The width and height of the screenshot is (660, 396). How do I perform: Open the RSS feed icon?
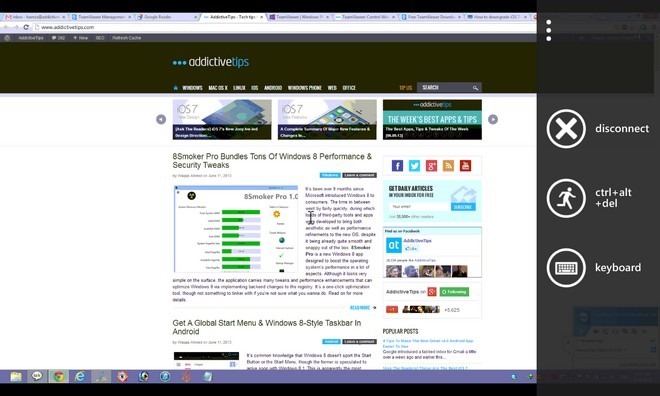[448, 165]
